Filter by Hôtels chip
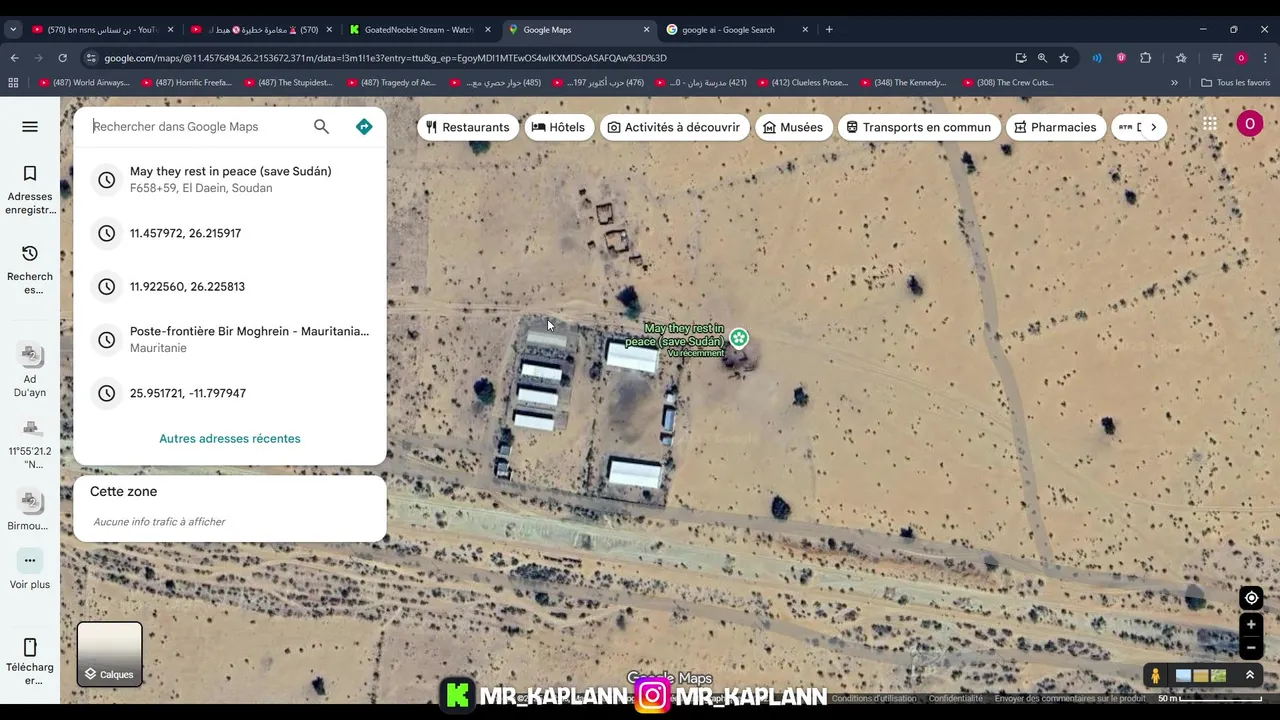 558,127
